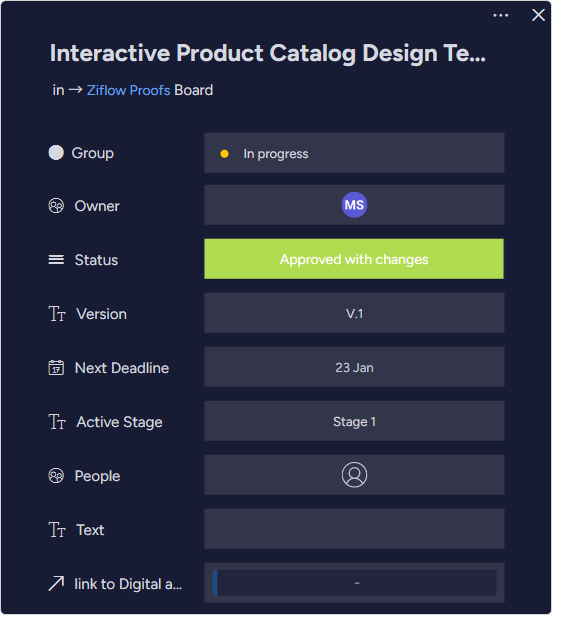567x630 pixels.
Task: Edit the Stage 1 active stage field
Action: 354,421
